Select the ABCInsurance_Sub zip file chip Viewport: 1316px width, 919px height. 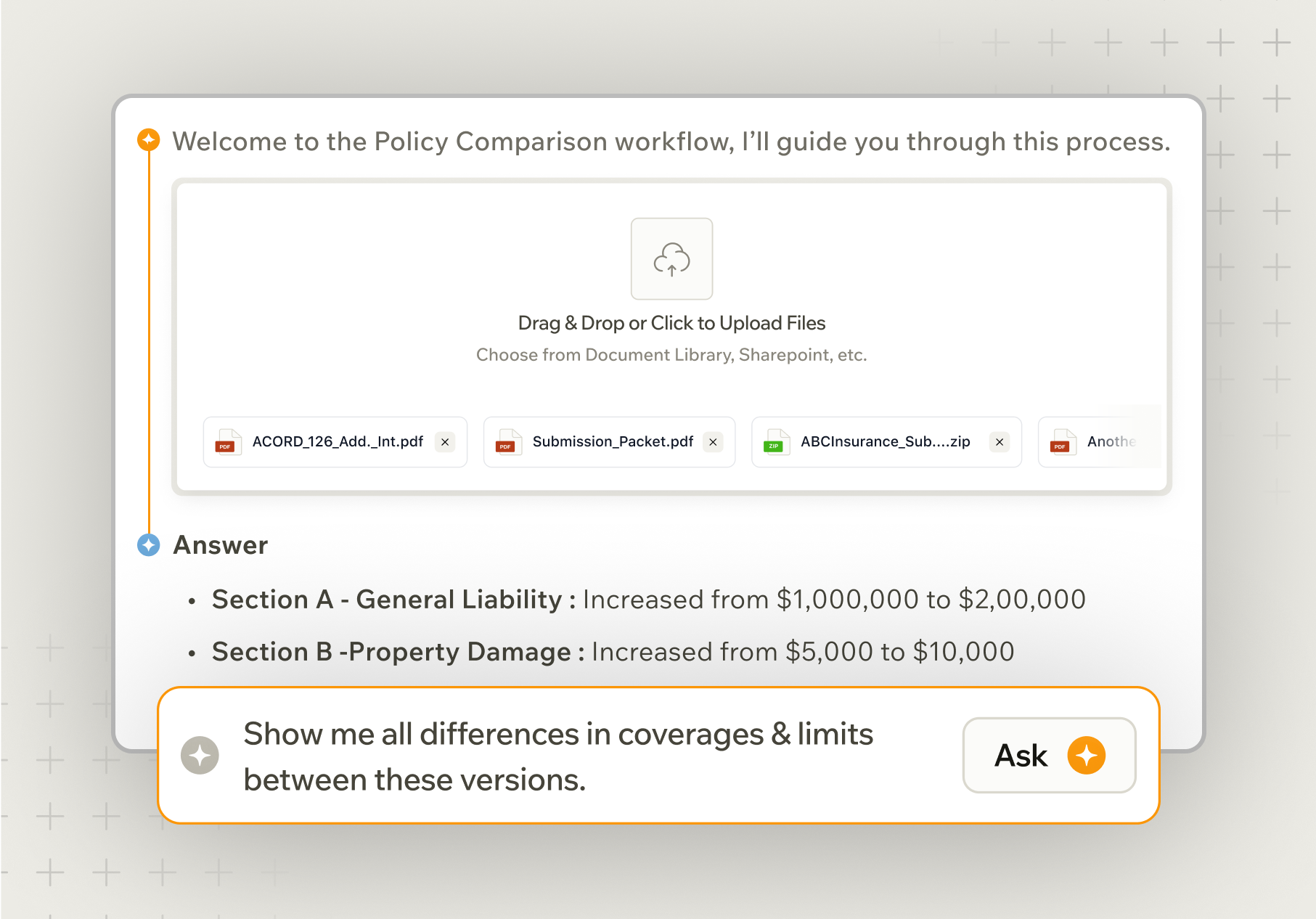[x=885, y=442]
